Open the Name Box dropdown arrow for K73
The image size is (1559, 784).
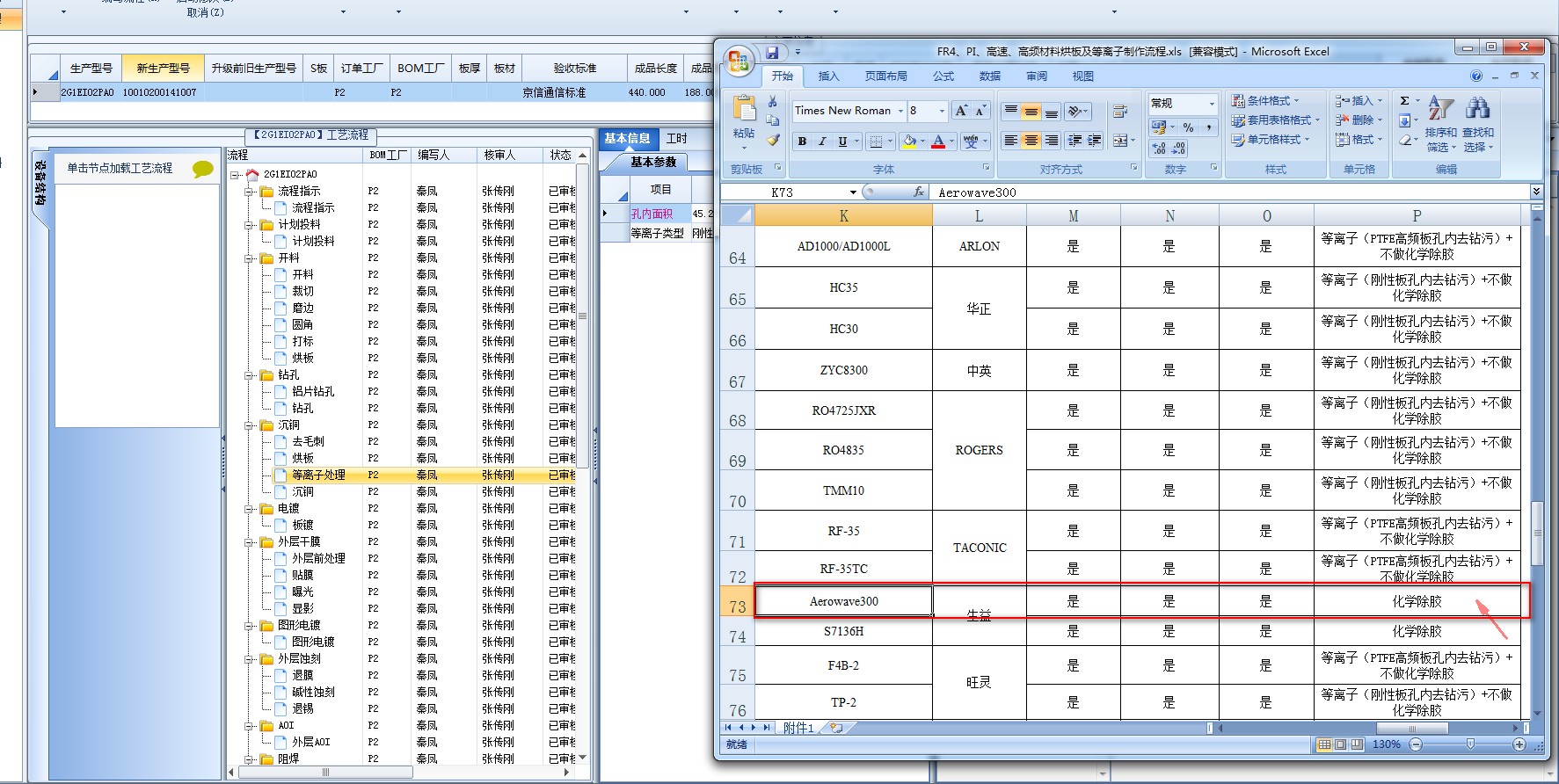(x=853, y=192)
